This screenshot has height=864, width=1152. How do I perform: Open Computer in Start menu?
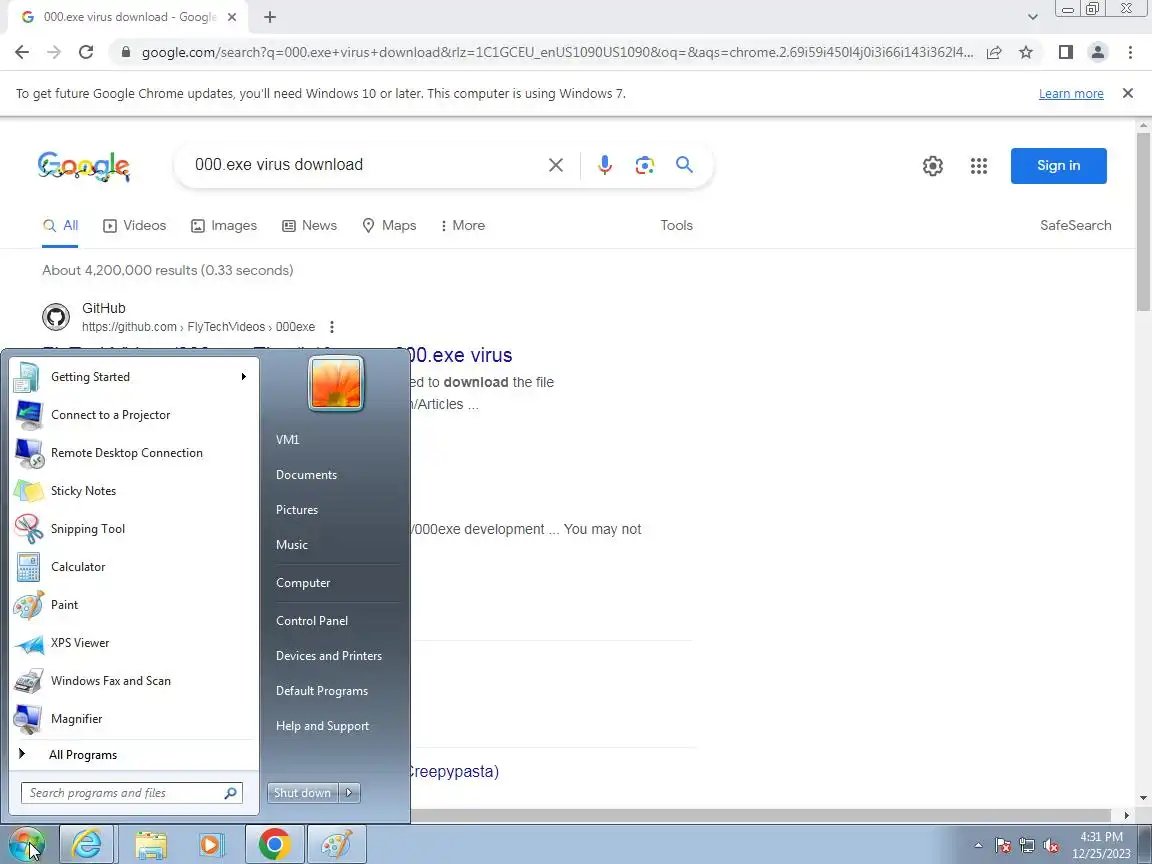[303, 583]
